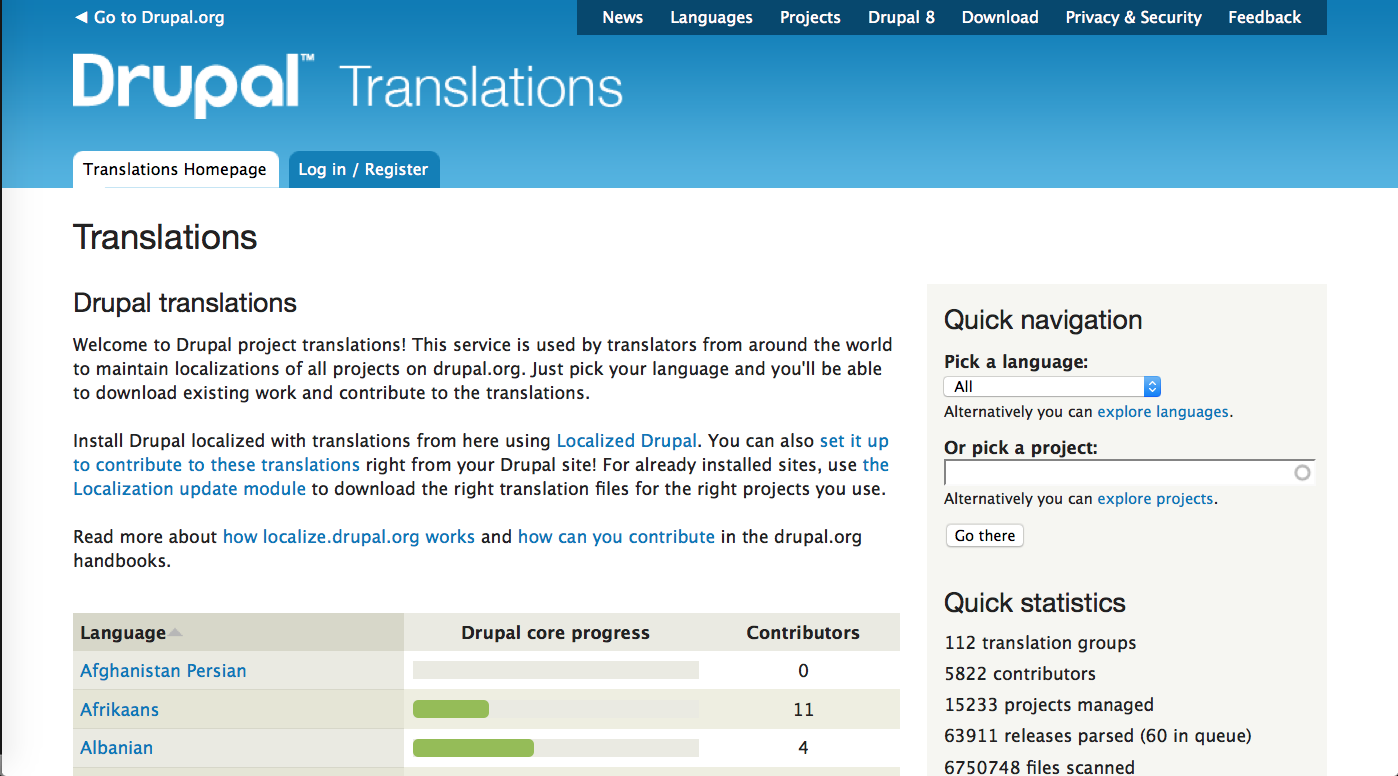
Task: Click Afghanistan Persian contributors count 0
Action: tap(803, 670)
